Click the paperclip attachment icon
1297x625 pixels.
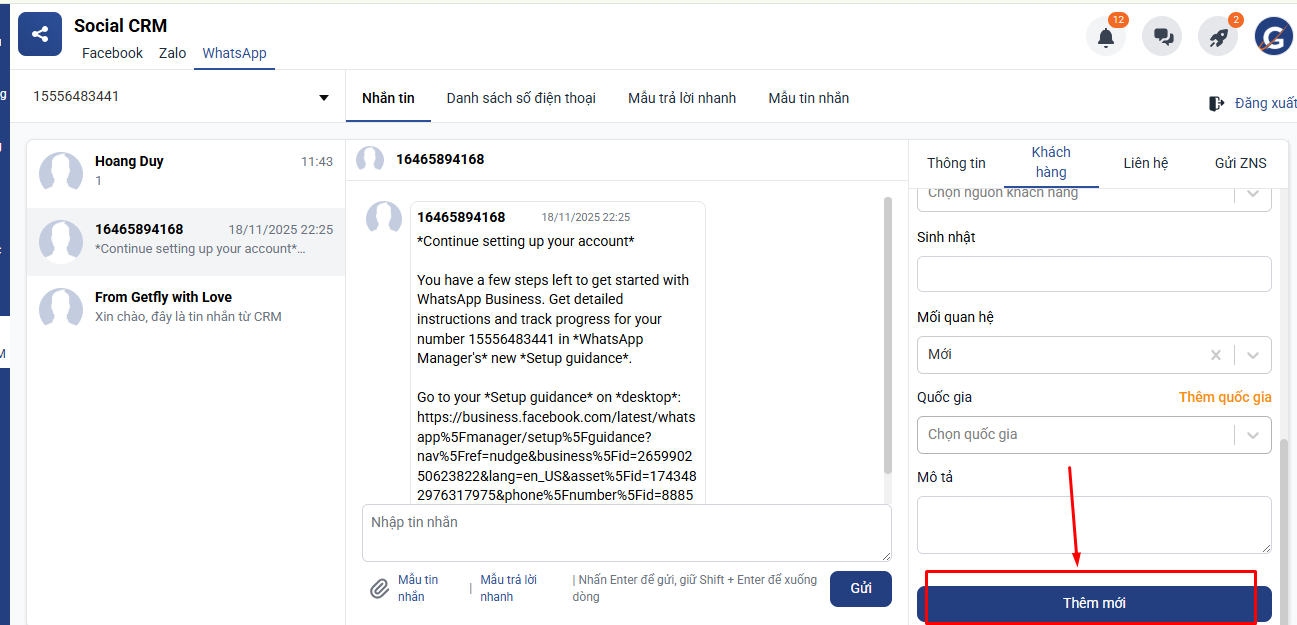coord(379,588)
